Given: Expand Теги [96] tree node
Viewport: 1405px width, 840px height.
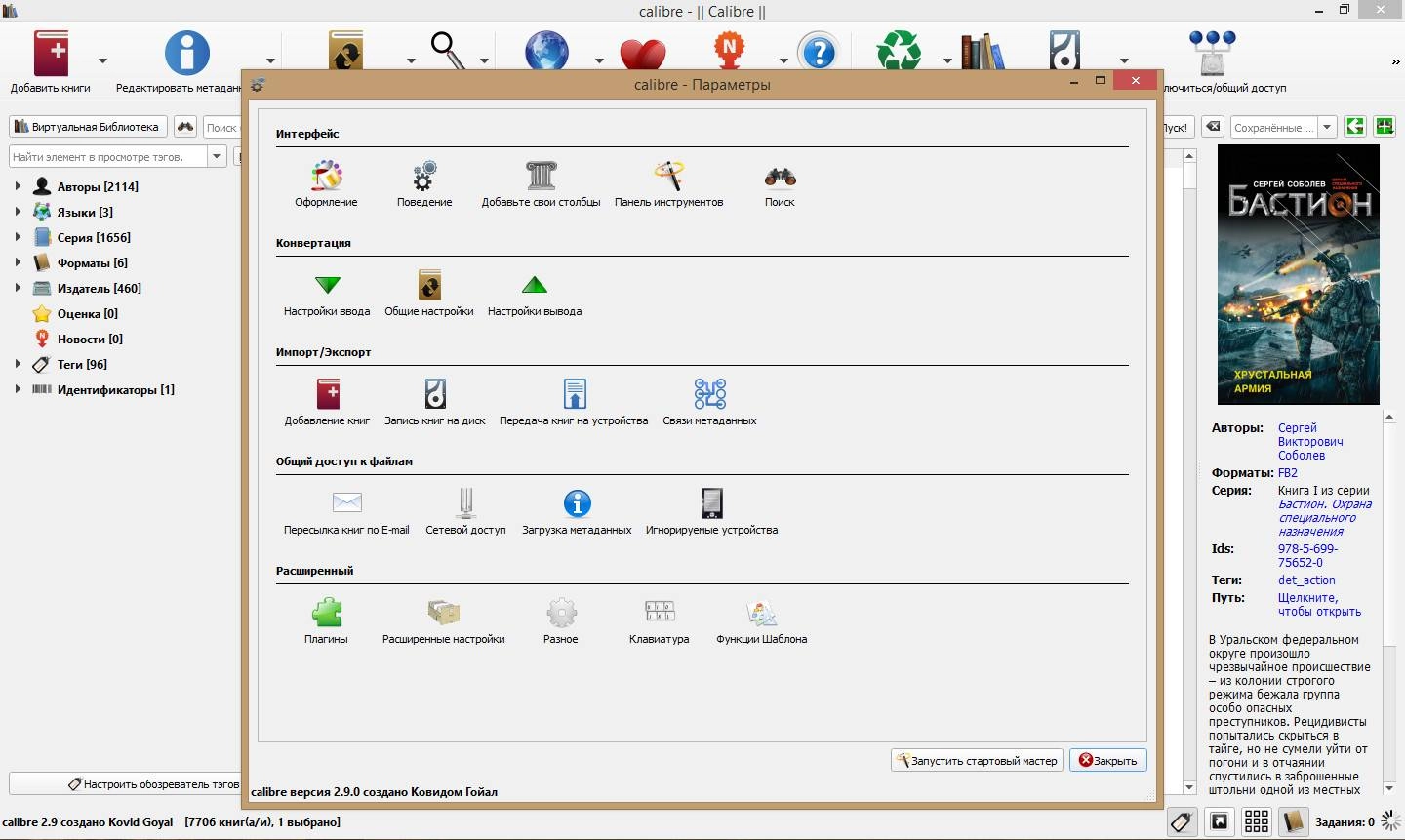Looking at the screenshot, I should tap(18, 364).
